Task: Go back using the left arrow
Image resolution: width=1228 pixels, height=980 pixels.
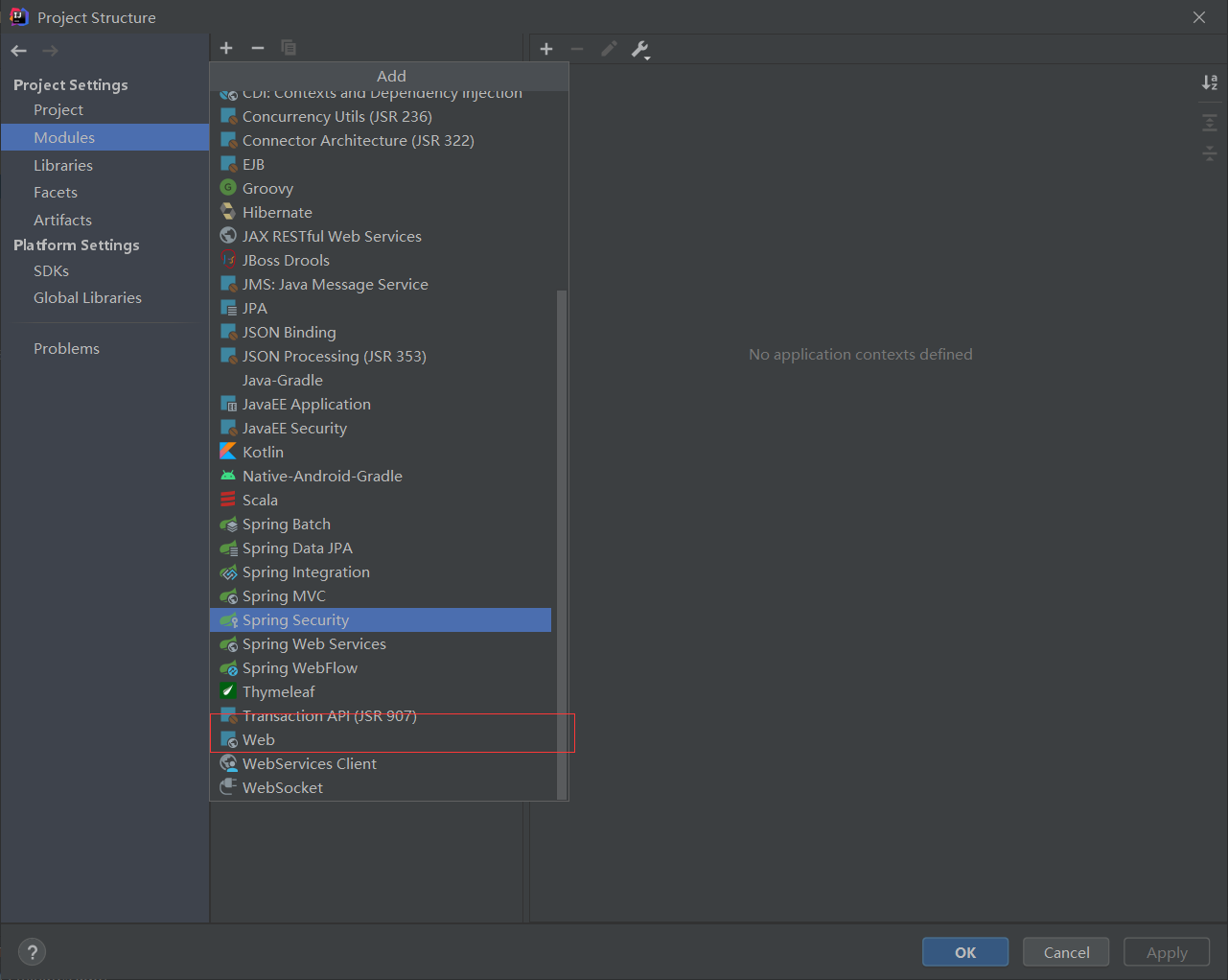Action: (x=19, y=50)
